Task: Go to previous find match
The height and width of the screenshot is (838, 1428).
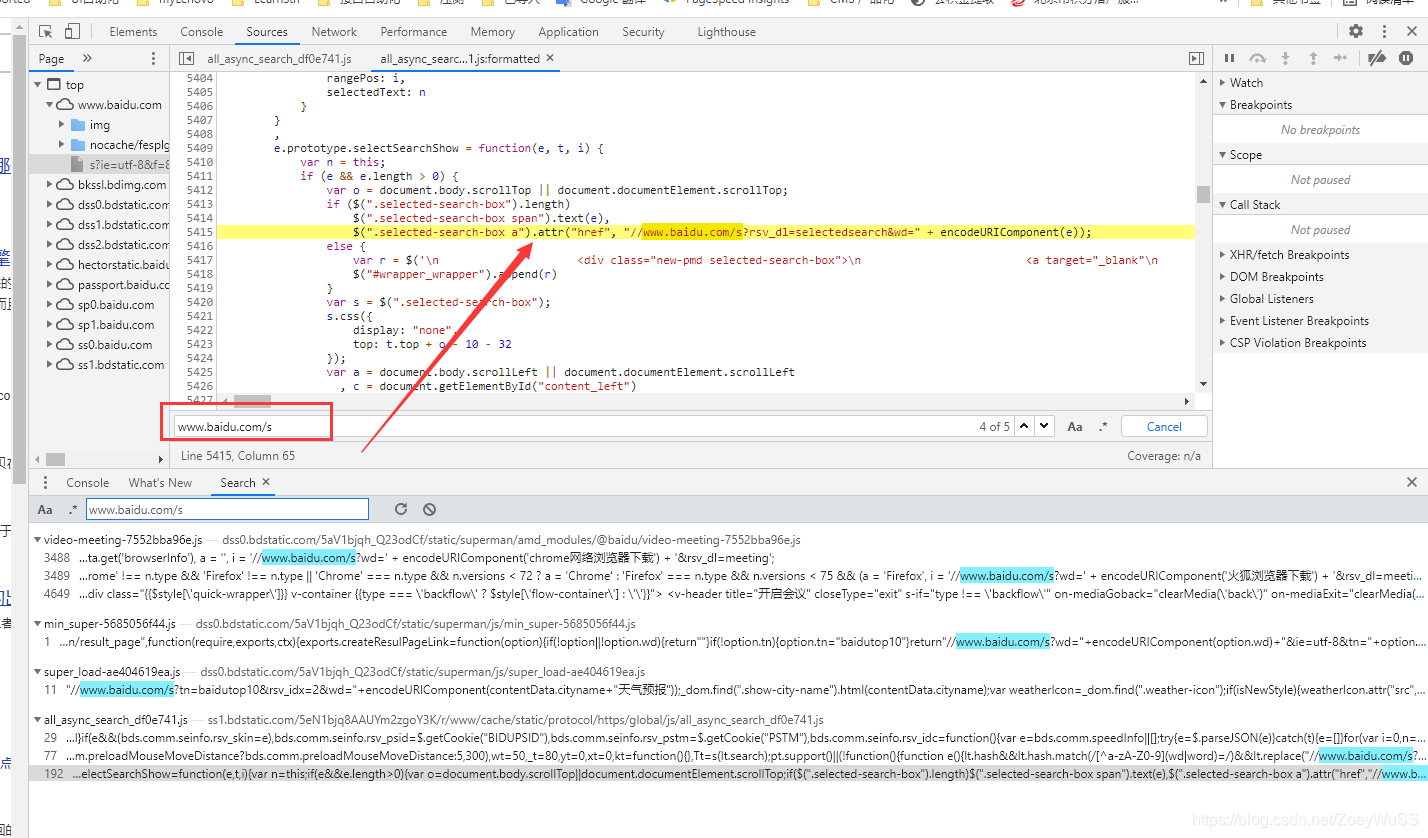Action: (1024, 426)
